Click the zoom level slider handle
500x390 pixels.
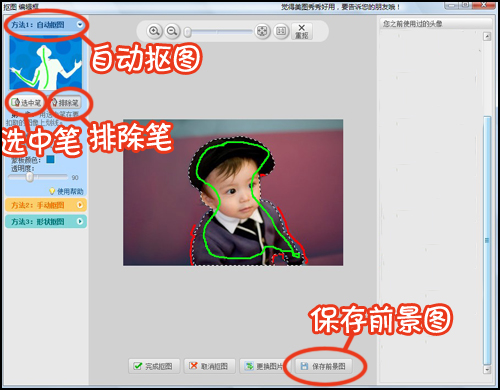coord(188,32)
